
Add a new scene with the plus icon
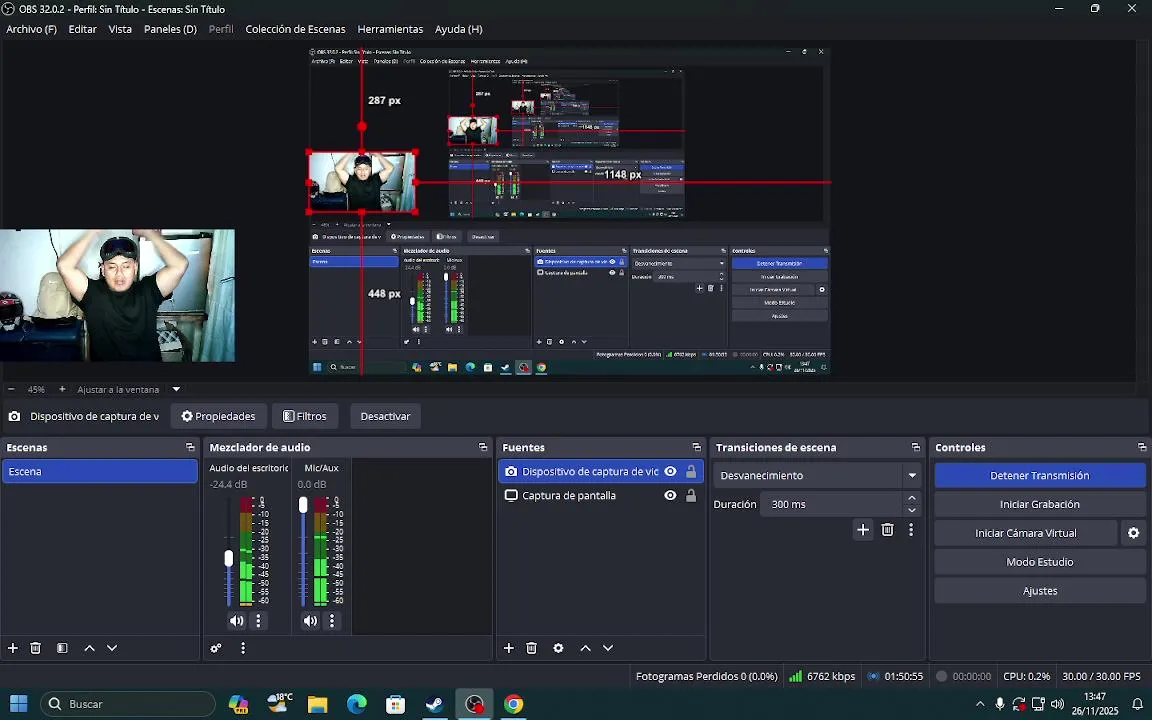point(12,648)
